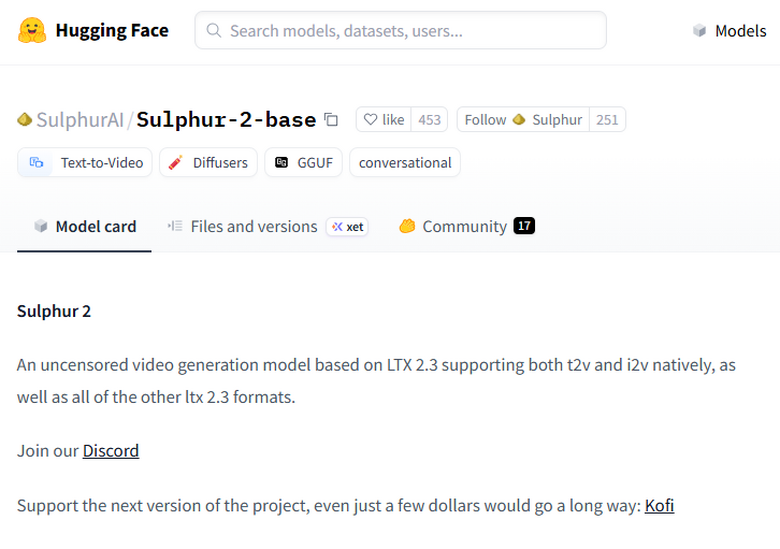This screenshot has height=549, width=780.
Task: Open the Discord link
Action: [110, 451]
